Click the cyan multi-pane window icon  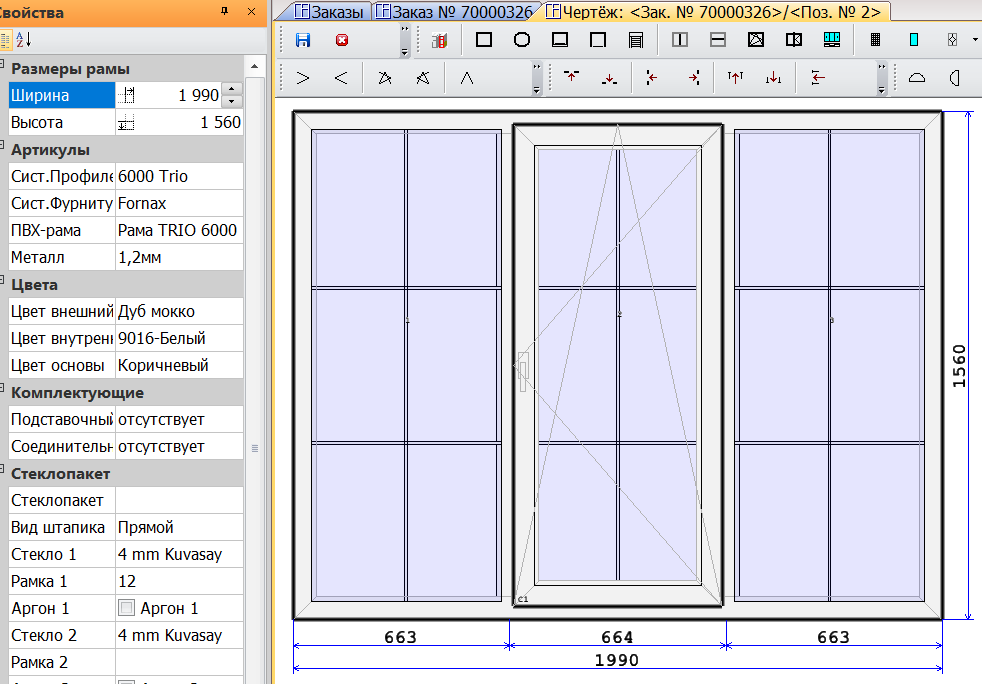click(x=832, y=40)
